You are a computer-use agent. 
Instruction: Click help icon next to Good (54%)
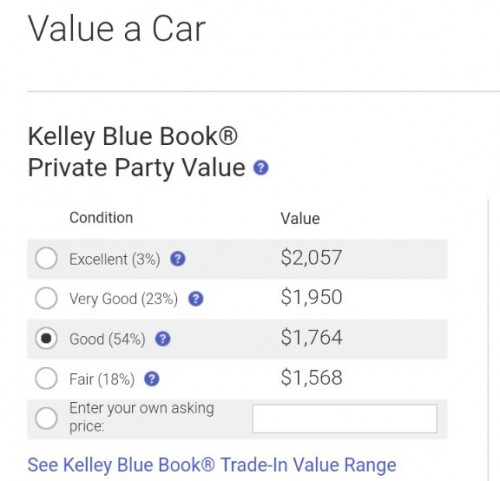163,339
